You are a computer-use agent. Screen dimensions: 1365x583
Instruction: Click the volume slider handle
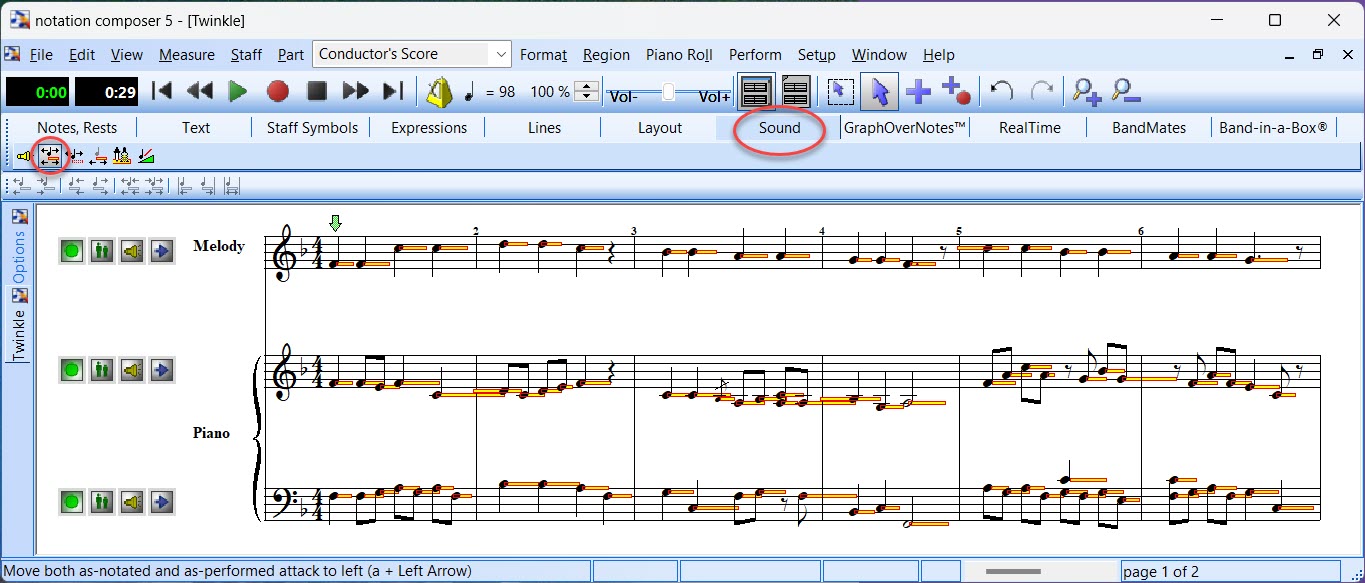668,92
